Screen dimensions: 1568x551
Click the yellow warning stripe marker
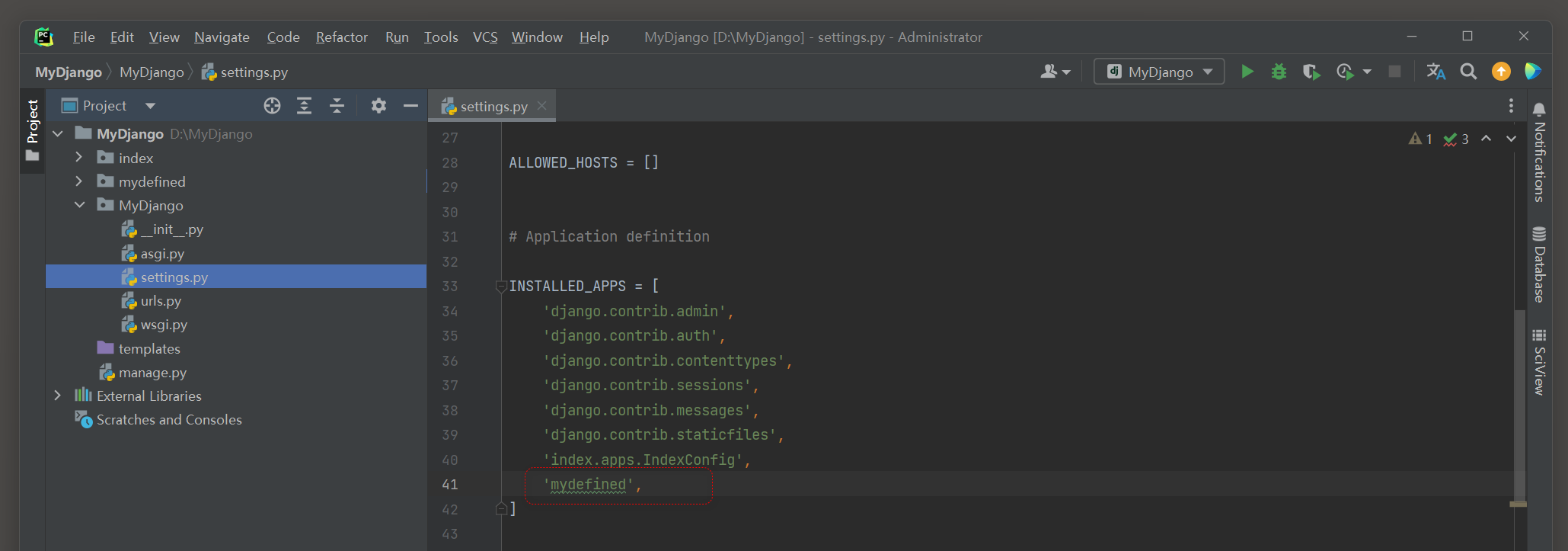coord(1519,504)
